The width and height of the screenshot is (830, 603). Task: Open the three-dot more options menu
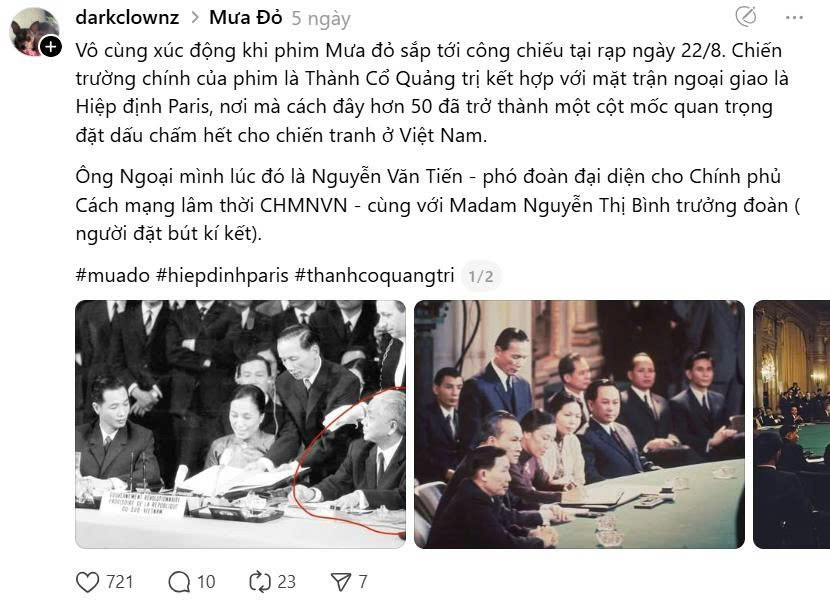(x=794, y=17)
